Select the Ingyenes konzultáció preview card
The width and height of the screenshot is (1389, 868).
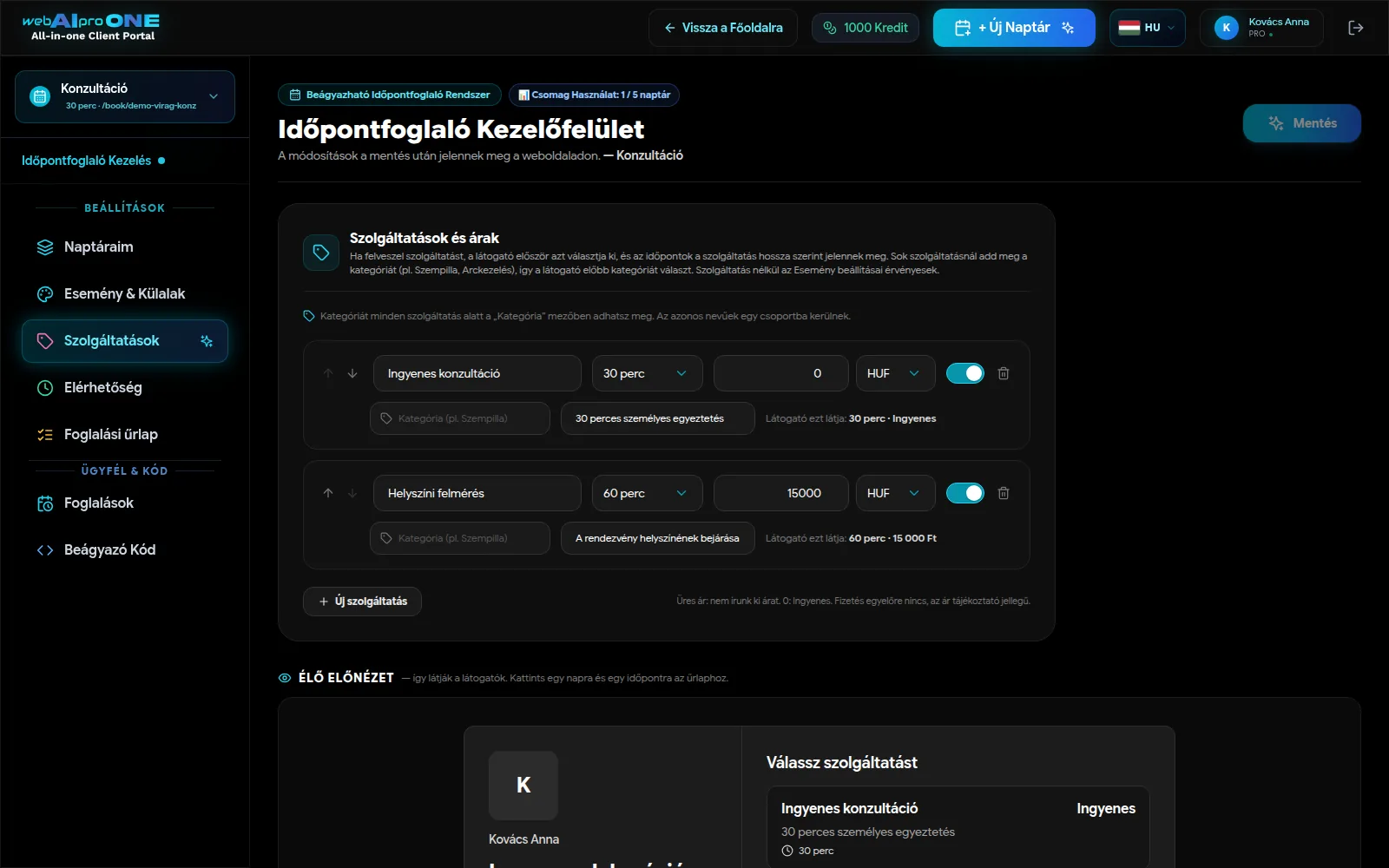958,827
